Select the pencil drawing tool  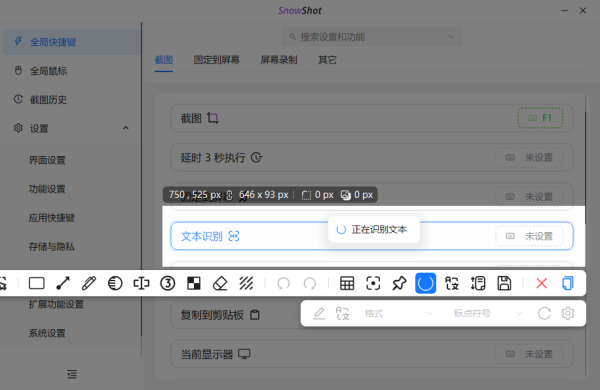[89, 284]
